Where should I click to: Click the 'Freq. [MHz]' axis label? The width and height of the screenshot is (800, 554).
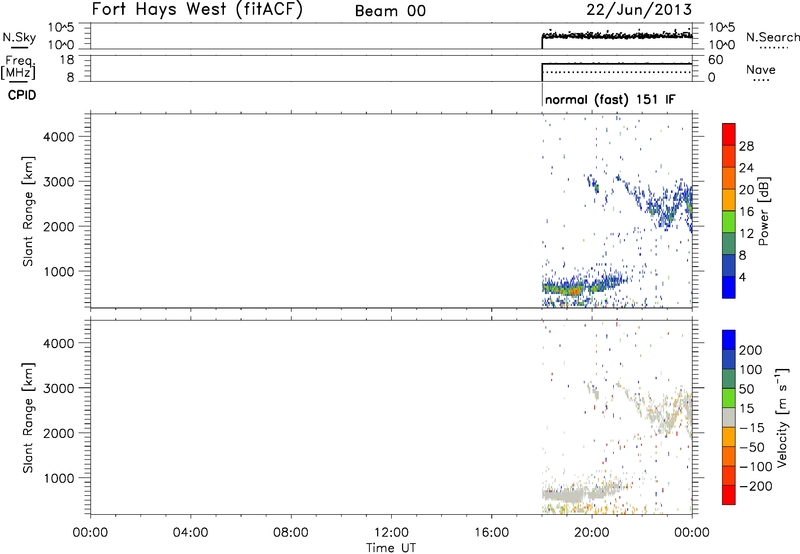[x=19, y=67]
